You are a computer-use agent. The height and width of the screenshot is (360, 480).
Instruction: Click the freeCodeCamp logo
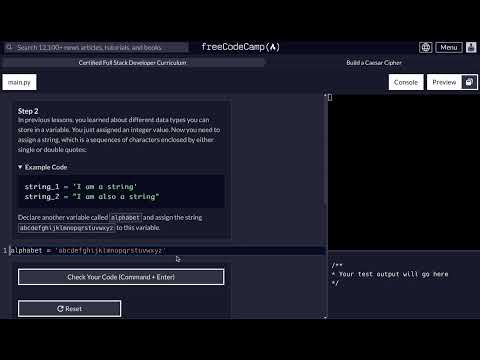(240, 47)
